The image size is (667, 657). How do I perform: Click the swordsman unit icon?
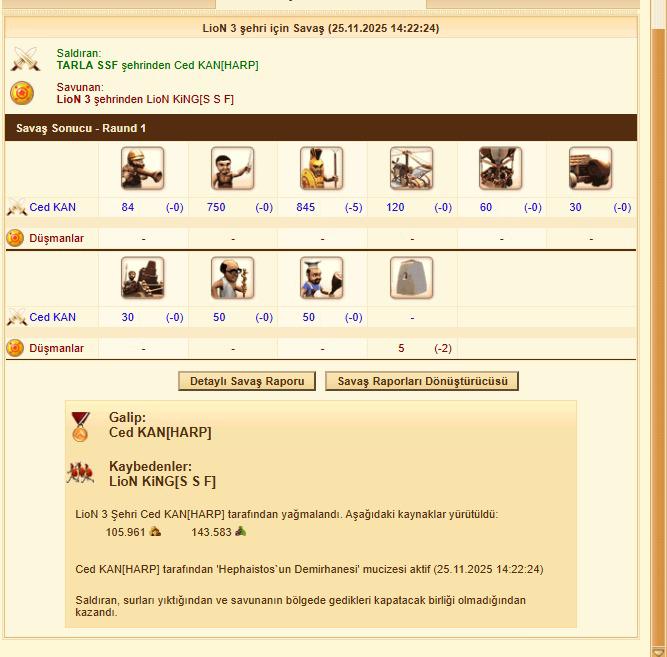pyautogui.click(x=232, y=168)
